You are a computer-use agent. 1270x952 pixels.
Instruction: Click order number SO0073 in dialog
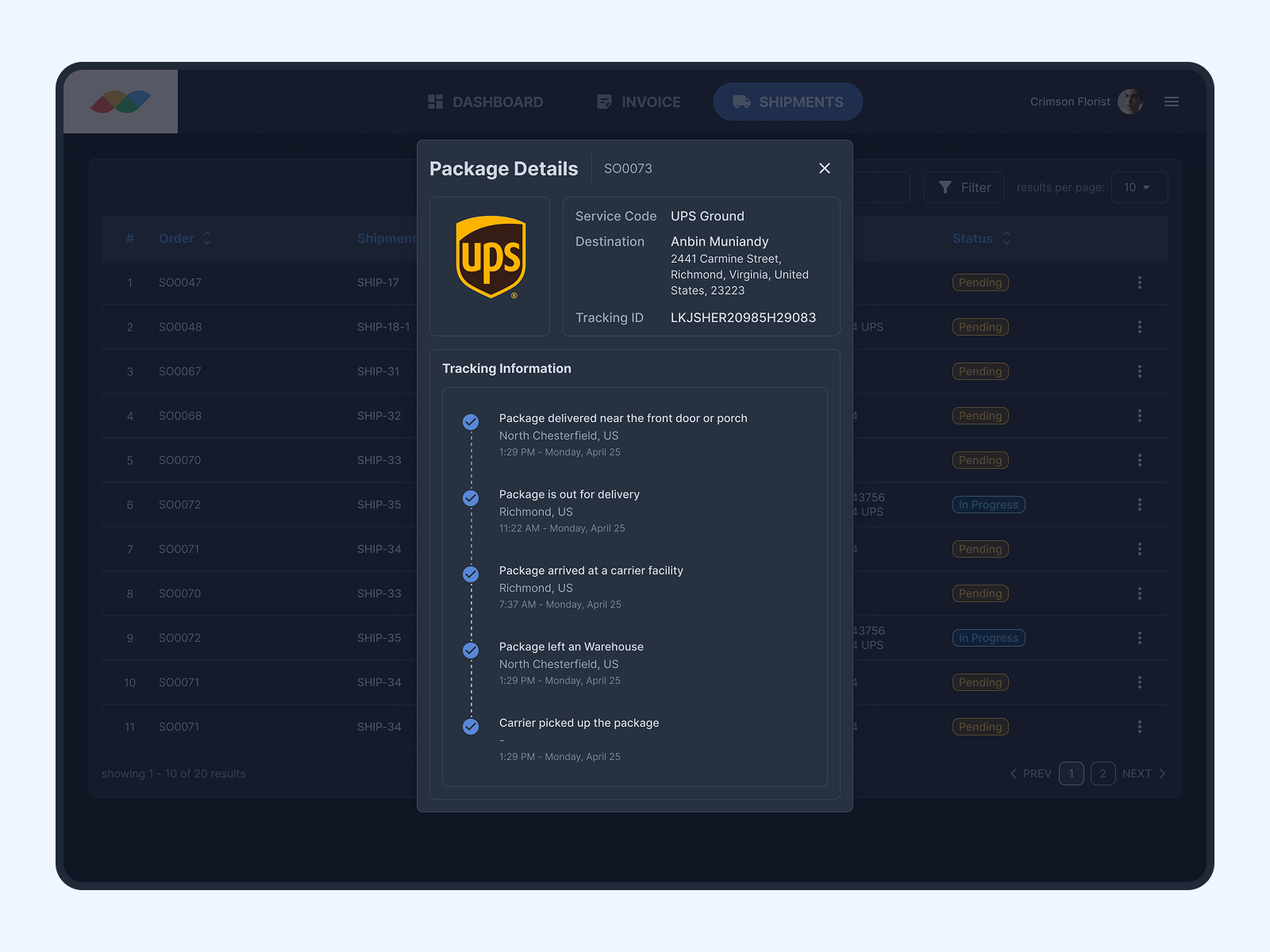[x=628, y=168]
